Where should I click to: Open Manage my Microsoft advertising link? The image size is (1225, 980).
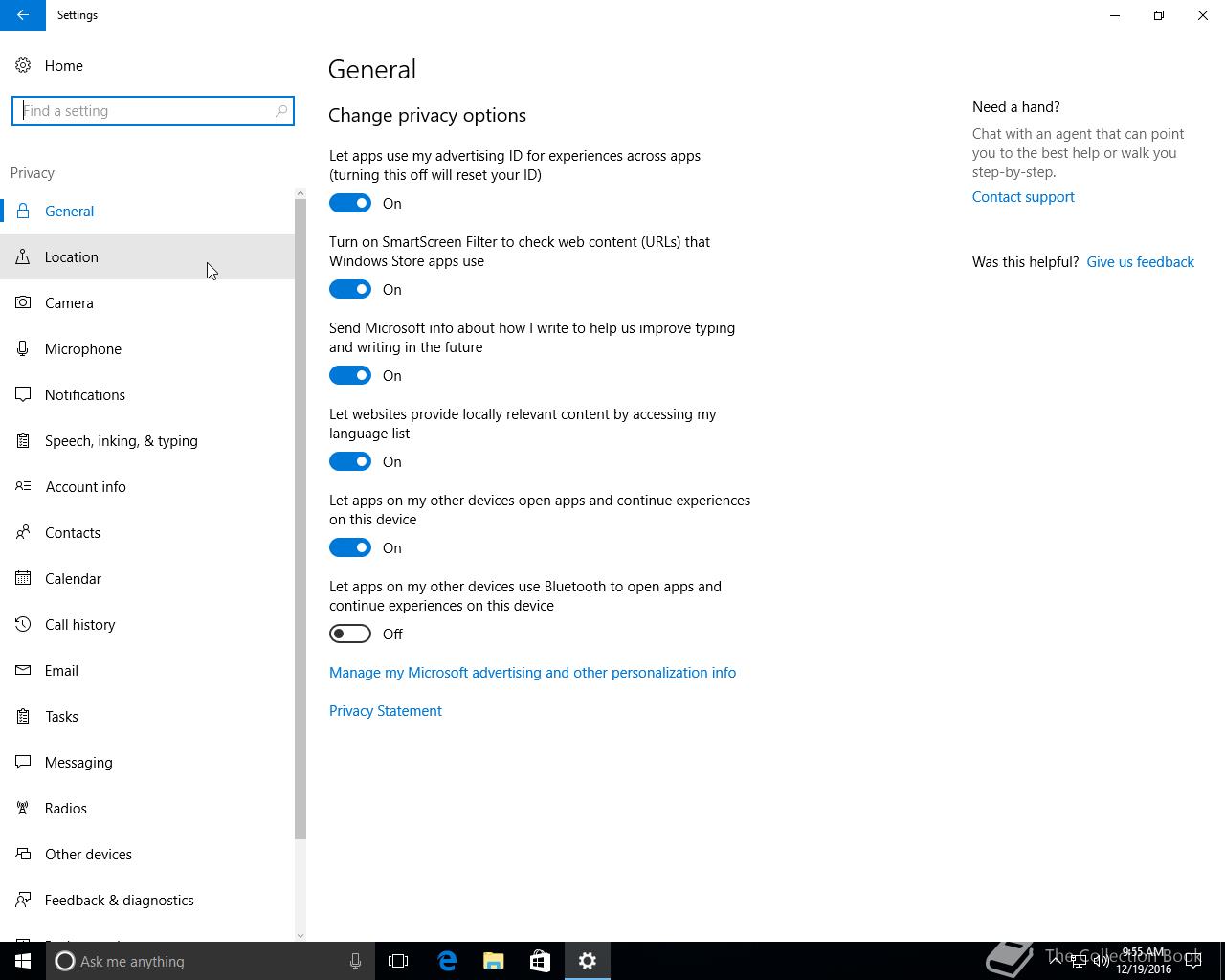coord(532,673)
